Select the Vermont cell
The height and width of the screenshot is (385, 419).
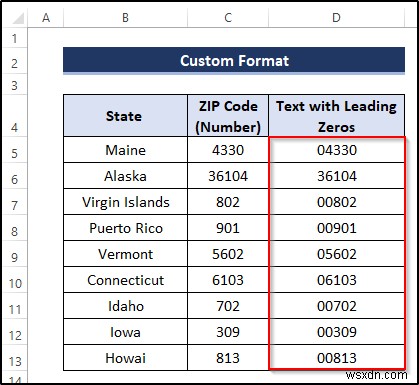(x=125, y=254)
